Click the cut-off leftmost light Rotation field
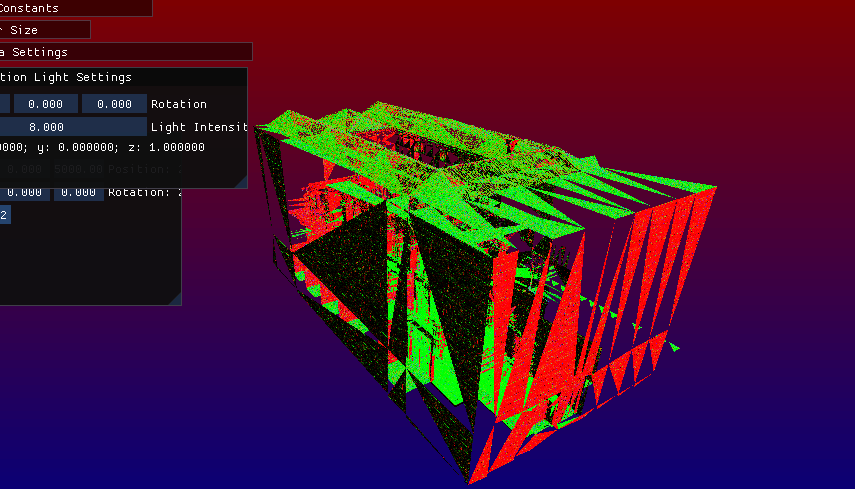855x489 pixels. [4, 104]
